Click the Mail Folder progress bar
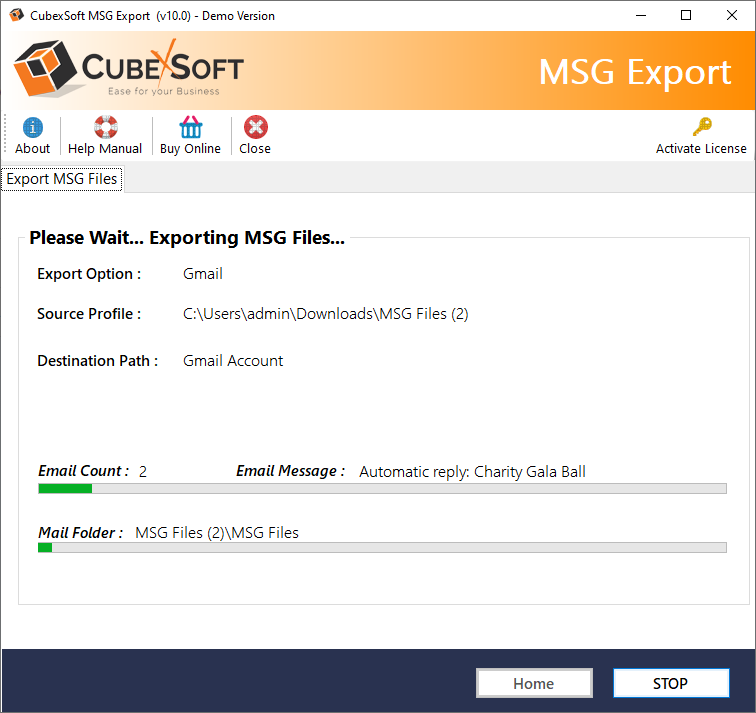This screenshot has width=756, height=713. point(382,548)
